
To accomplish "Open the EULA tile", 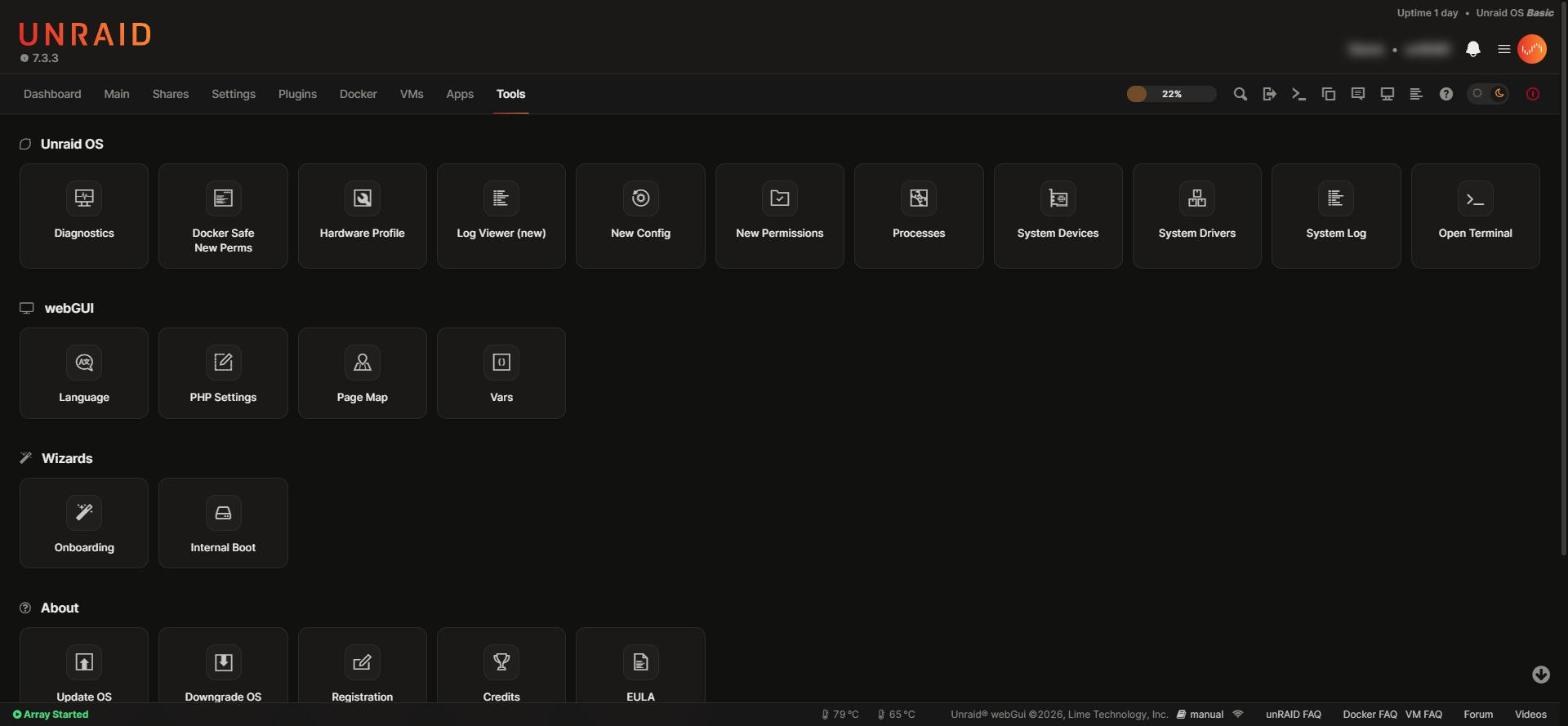I will coord(640,666).
